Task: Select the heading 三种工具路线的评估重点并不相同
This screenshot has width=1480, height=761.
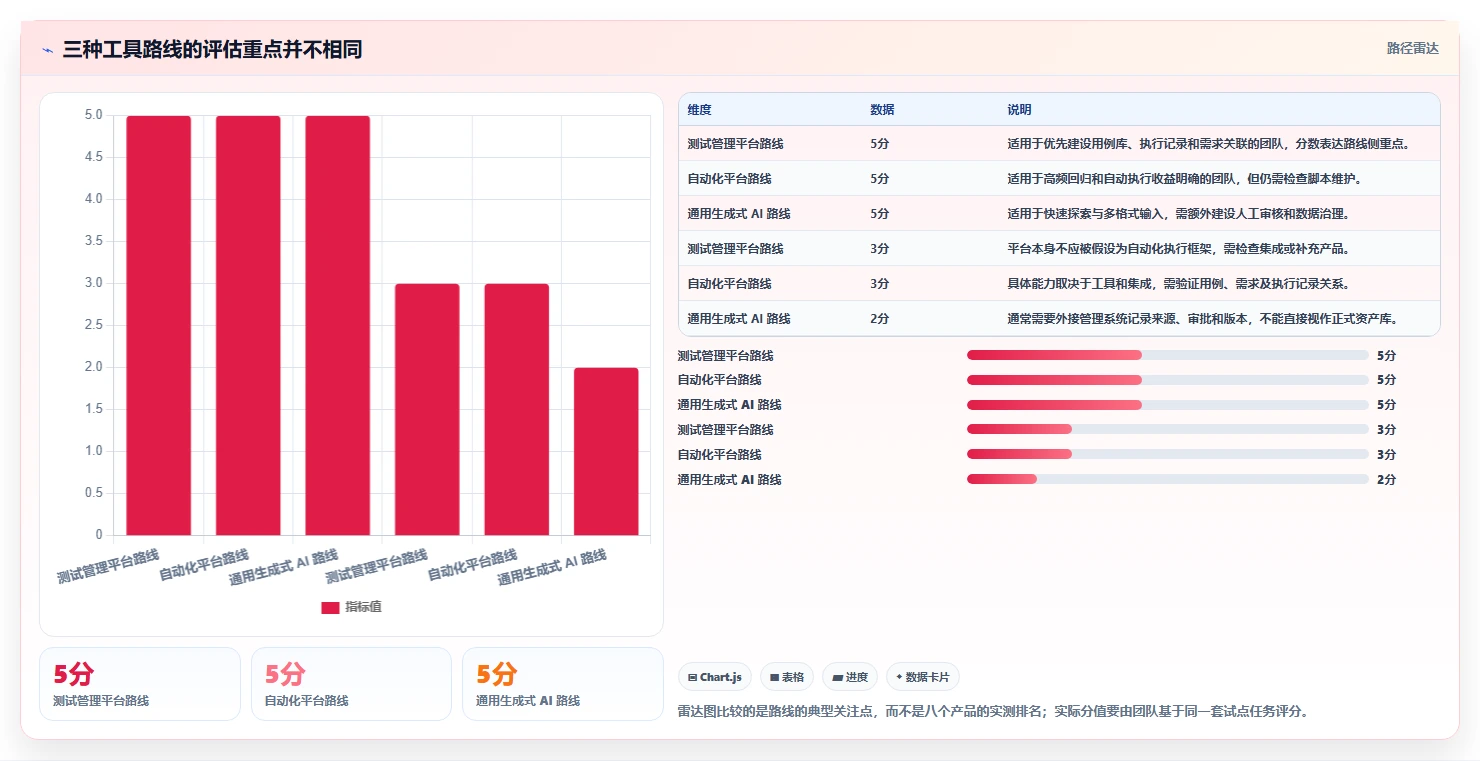Action: coord(212,49)
